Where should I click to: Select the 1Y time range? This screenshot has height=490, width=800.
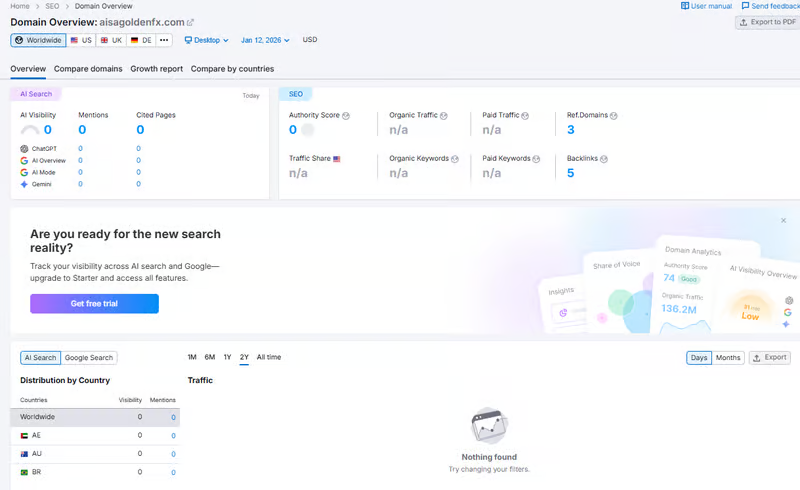click(x=227, y=357)
